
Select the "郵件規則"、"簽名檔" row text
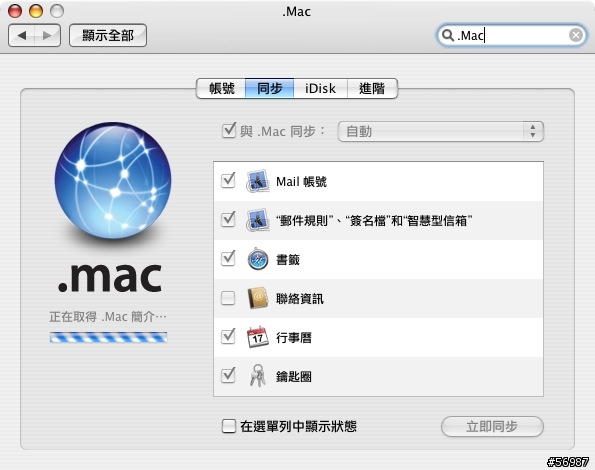tap(374, 220)
